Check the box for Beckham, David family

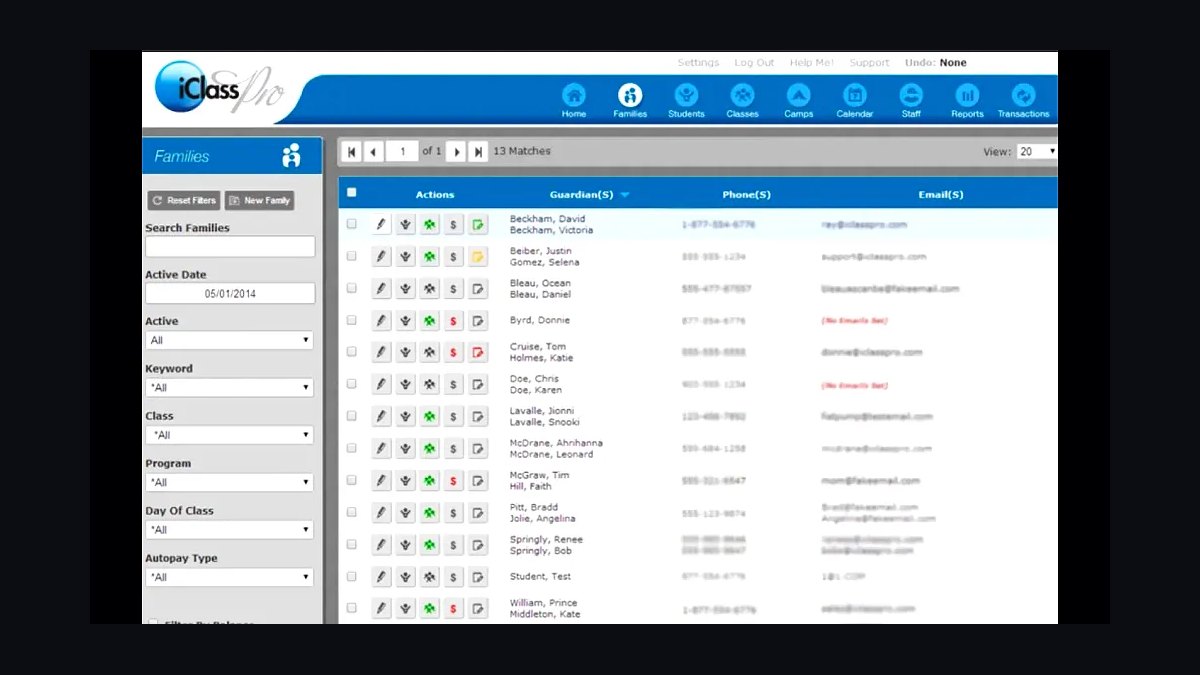351,224
